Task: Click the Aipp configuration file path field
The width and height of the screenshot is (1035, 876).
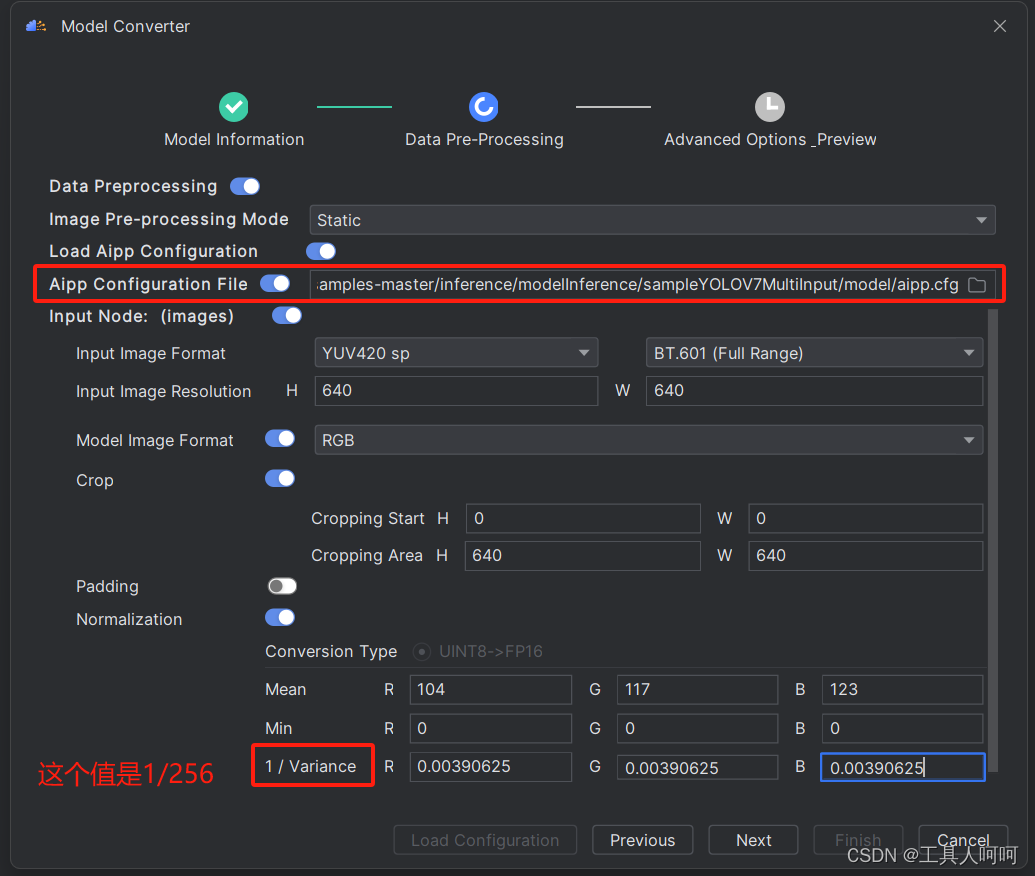Action: coord(637,285)
